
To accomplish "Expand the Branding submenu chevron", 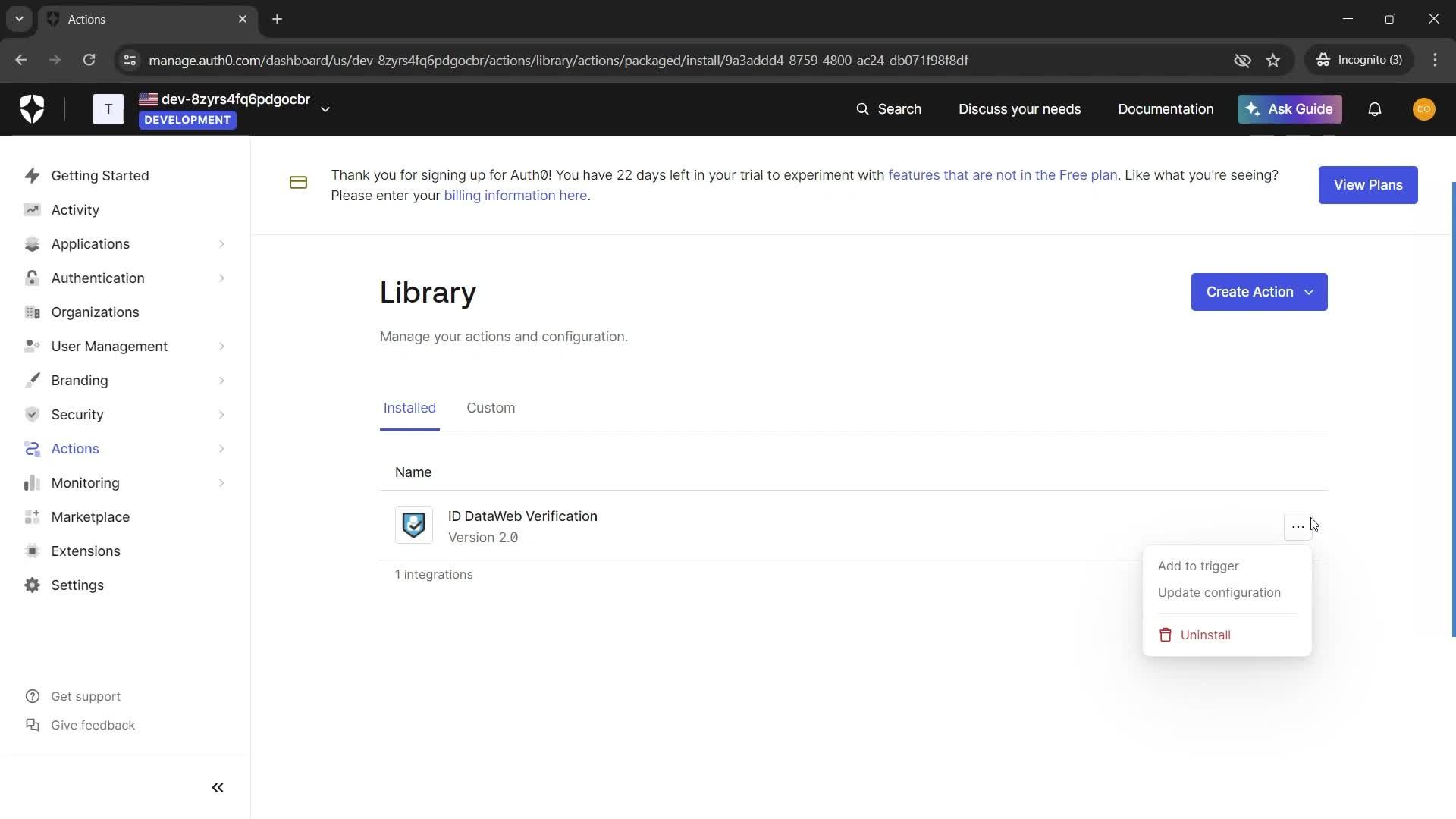I will pyautogui.click(x=221, y=381).
